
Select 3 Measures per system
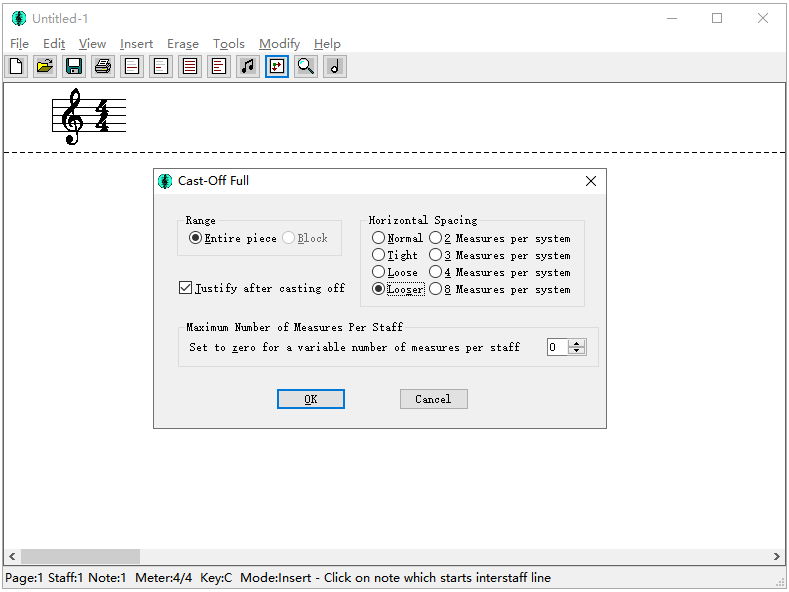pos(500,255)
